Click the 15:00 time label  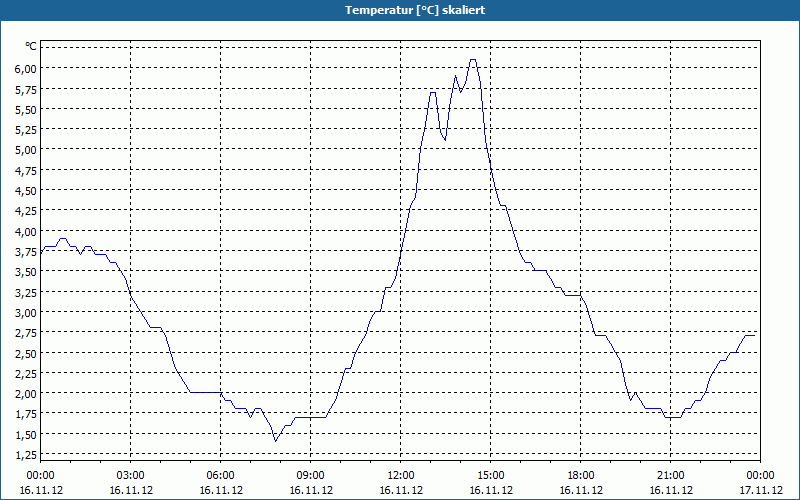(491, 476)
